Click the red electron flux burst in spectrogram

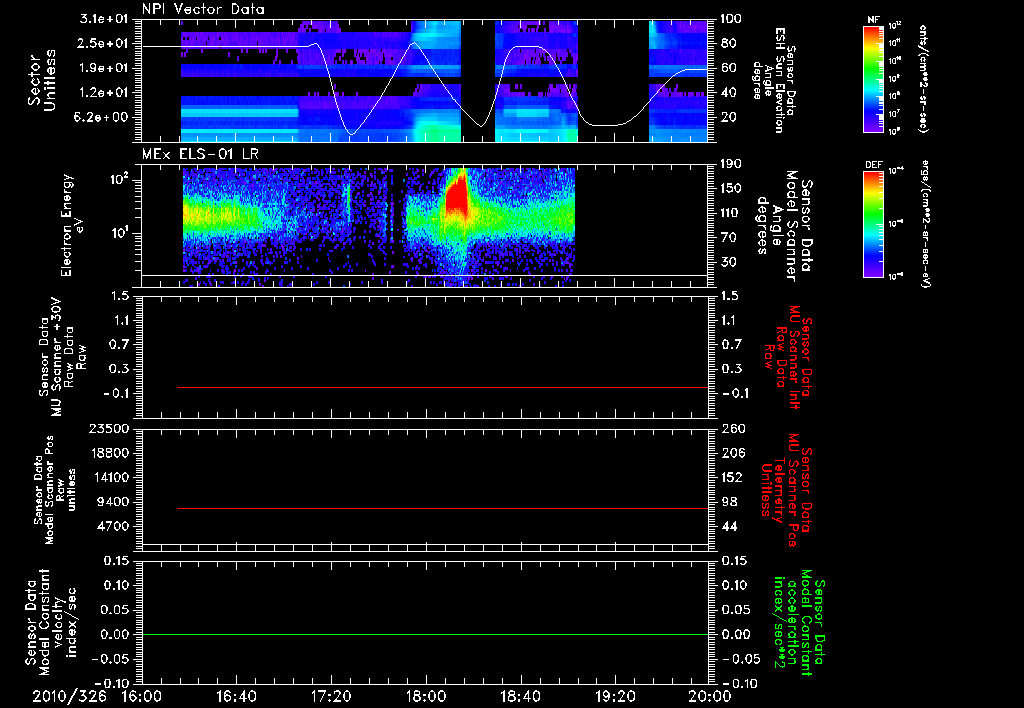pyautogui.click(x=456, y=196)
